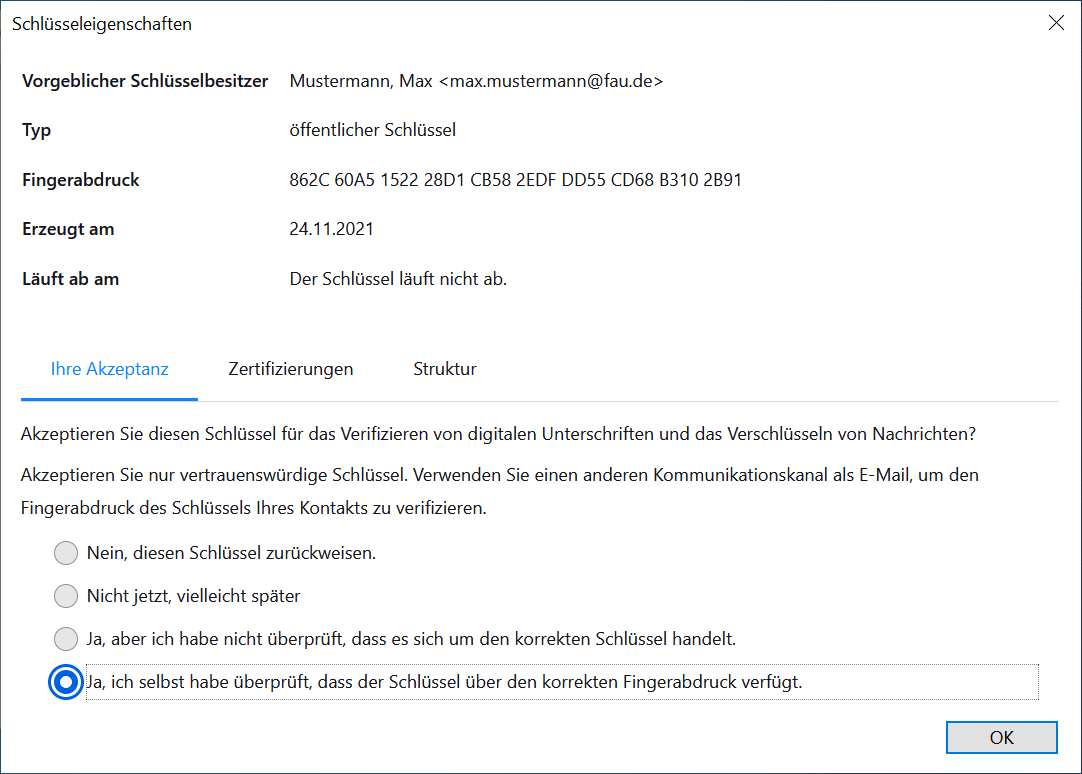Pick 'Ja, ich selbst habe überprüft' radio button
The height and width of the screenshot is (774, 1082).
[x=66, y=682]
